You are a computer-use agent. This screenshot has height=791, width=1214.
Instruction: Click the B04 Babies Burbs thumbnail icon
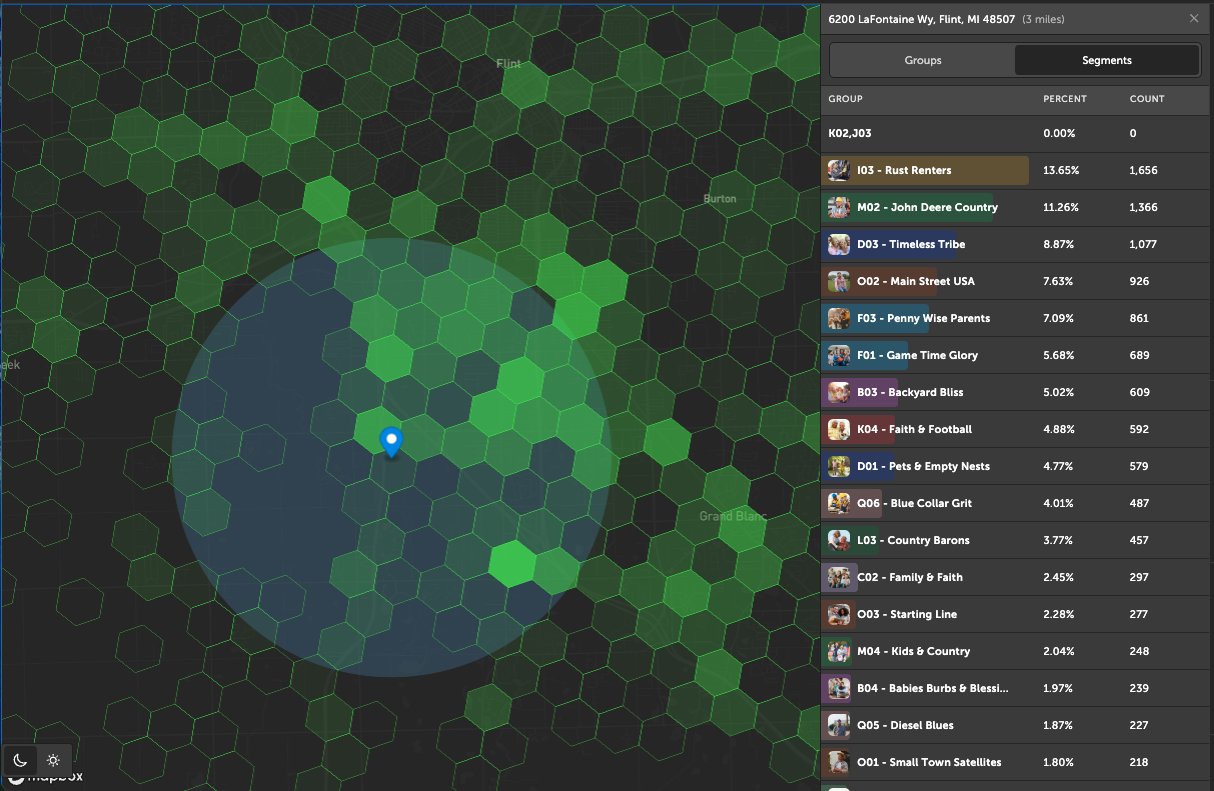[839, 688]
